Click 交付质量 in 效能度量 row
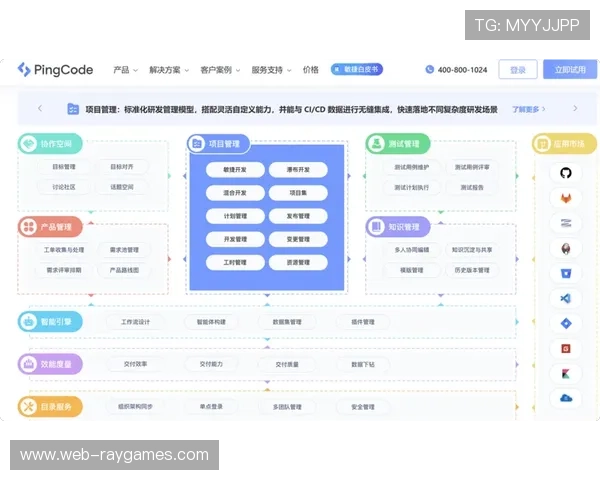Image resolution: width=600 pixels, height=480 pixels. click(287, 364)
